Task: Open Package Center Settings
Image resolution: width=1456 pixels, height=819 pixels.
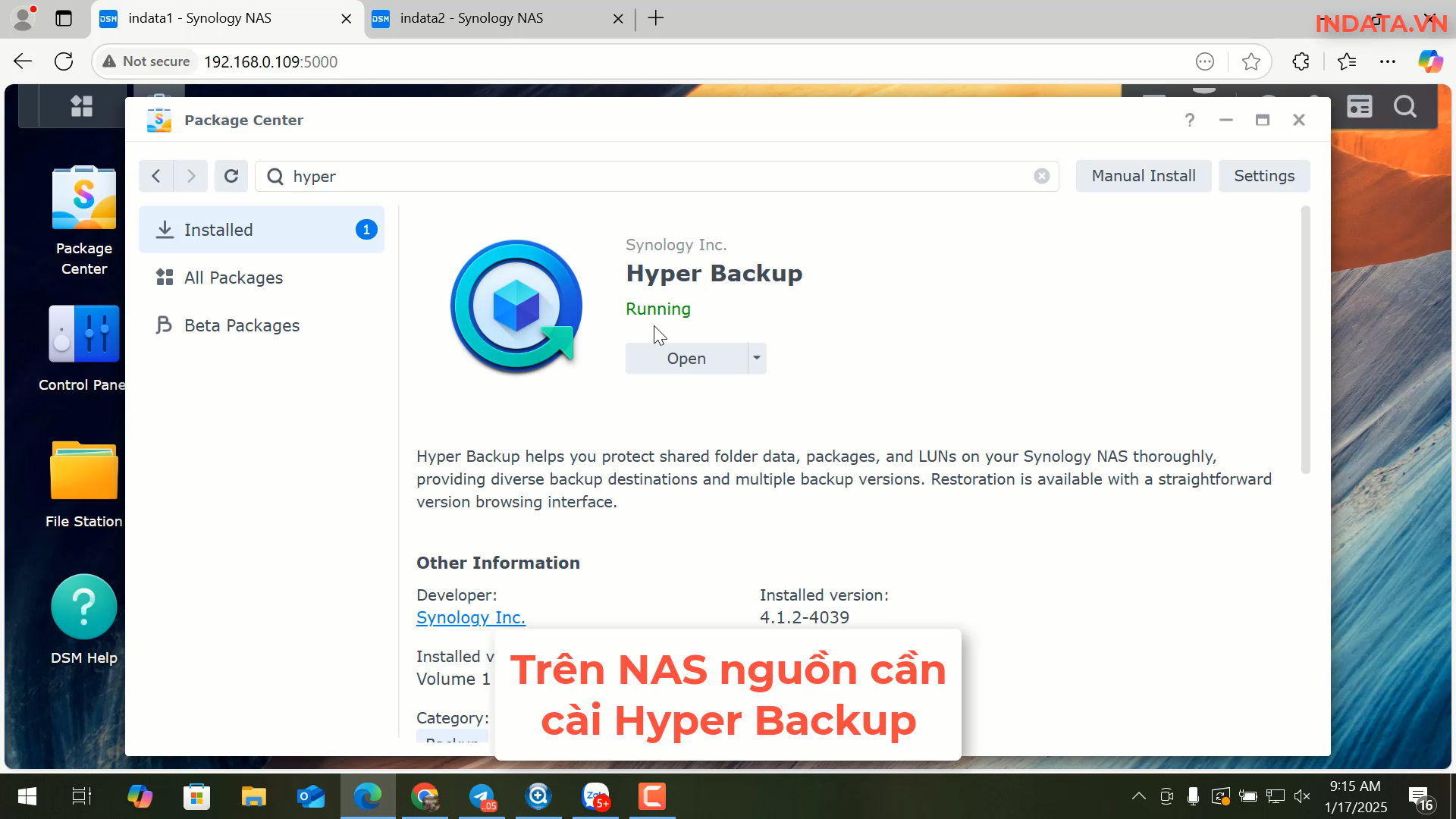Action: 1264,176
